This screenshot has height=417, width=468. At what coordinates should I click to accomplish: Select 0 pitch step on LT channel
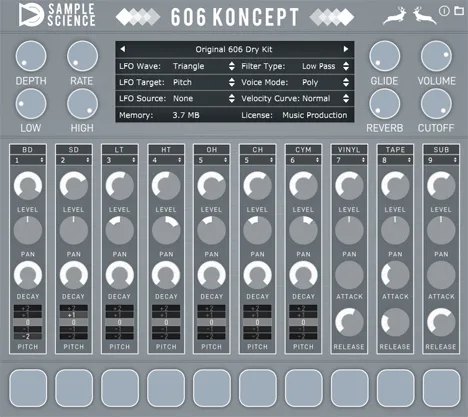click(x=119, y=322)
